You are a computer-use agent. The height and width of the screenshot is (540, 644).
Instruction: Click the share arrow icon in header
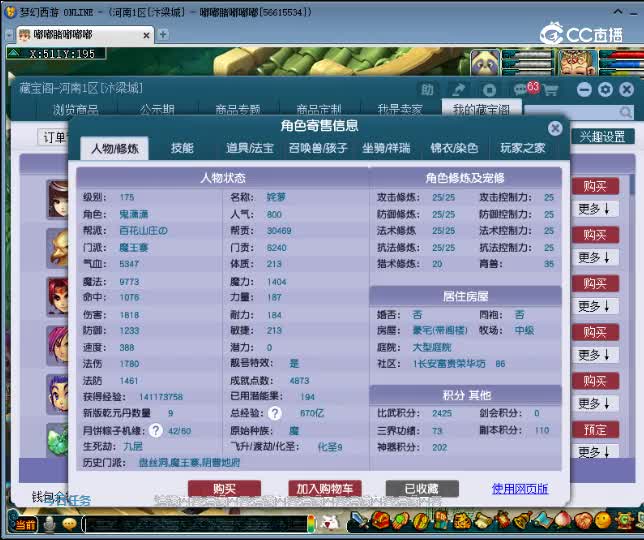(x=458, y=90)
